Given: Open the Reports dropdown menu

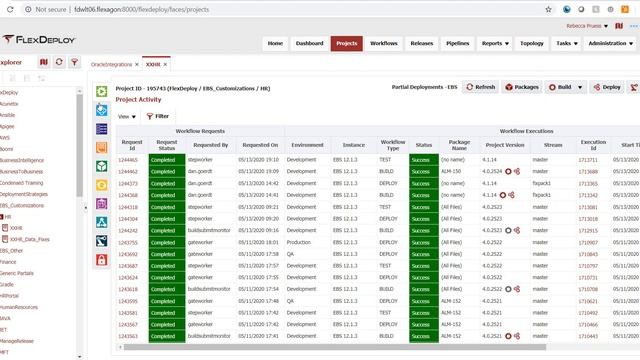Looking at the screenshot, I should pos(495,43).
